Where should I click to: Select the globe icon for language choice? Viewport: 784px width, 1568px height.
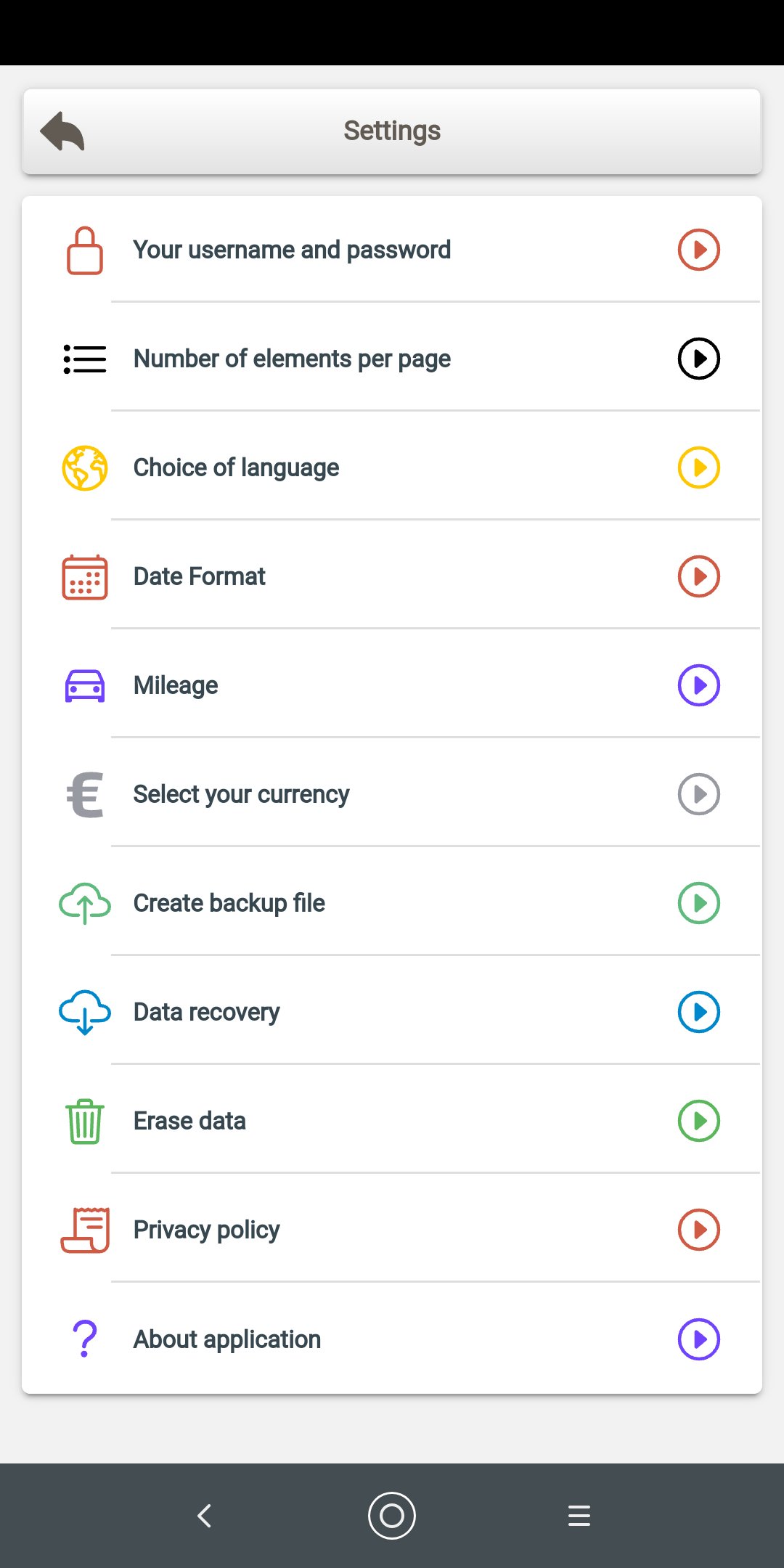point(85,468)
